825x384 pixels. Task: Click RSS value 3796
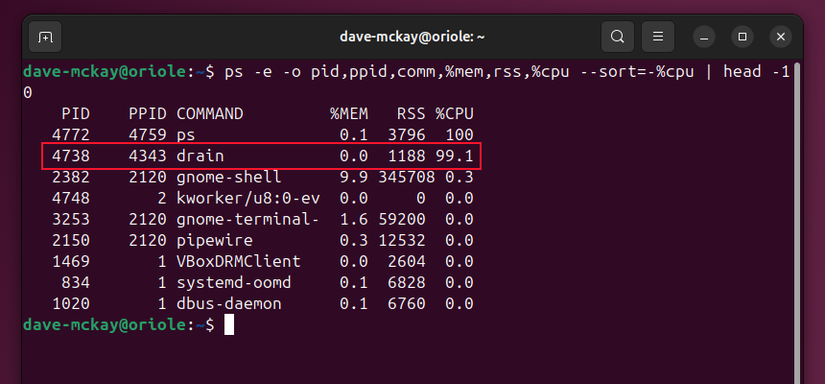406,135
